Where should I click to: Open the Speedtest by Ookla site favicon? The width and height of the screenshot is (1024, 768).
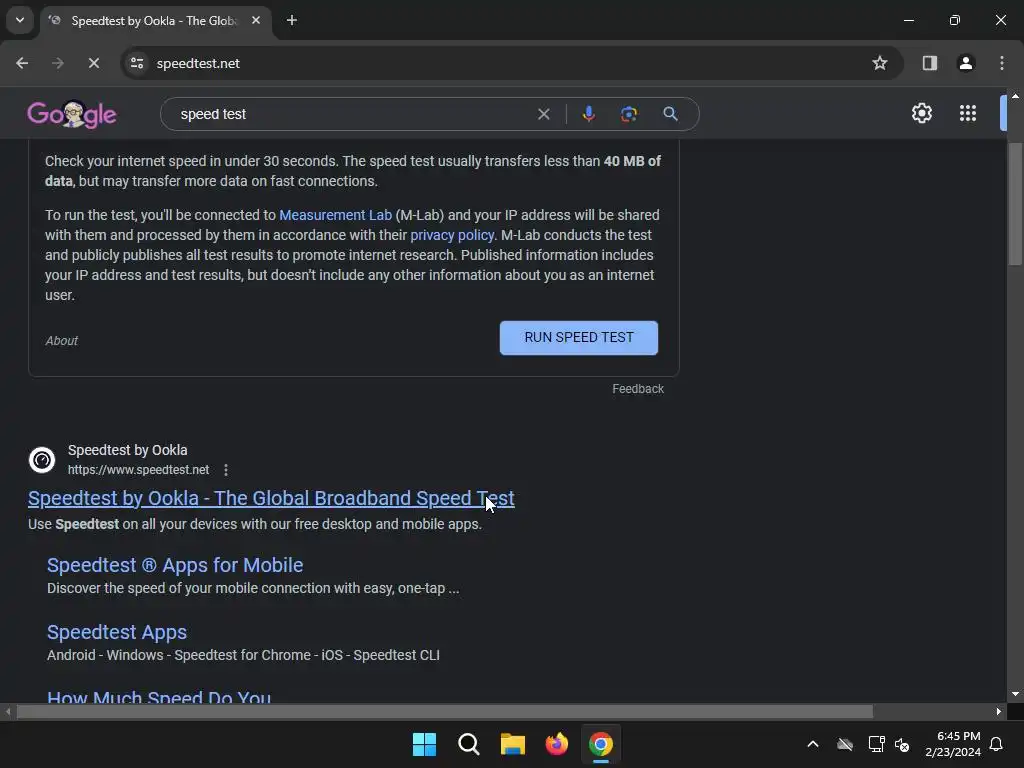click(x=42, y=460)
